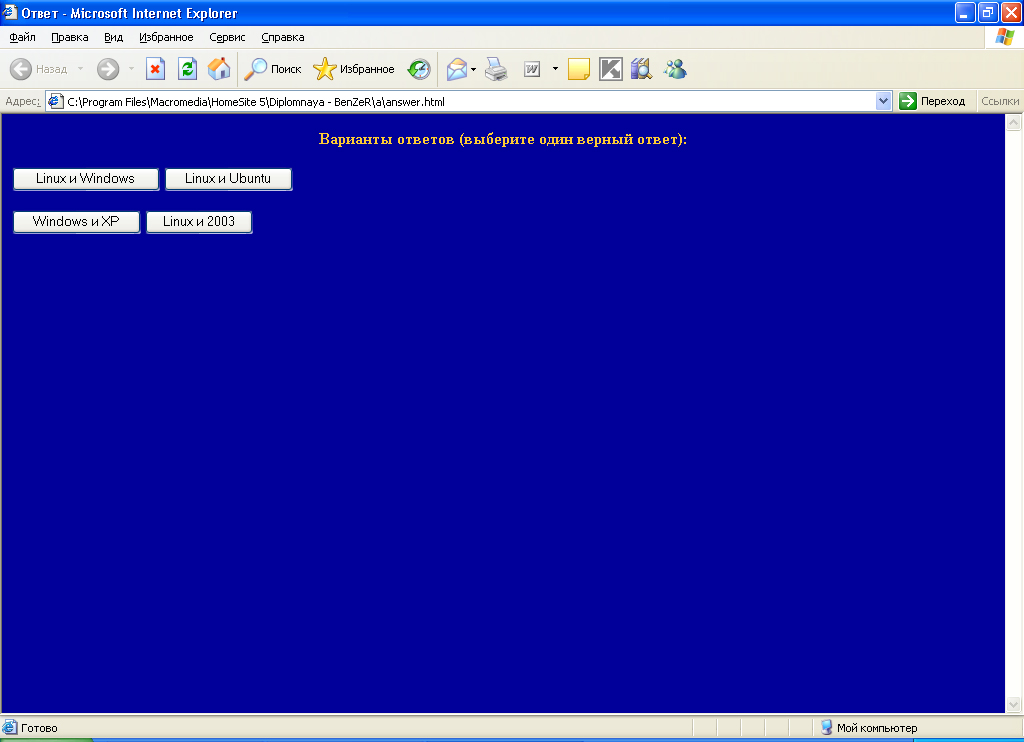Click the Mail envelope icon
The image size is (1024, 742).
pyautogui.click(x=457, y=69)
